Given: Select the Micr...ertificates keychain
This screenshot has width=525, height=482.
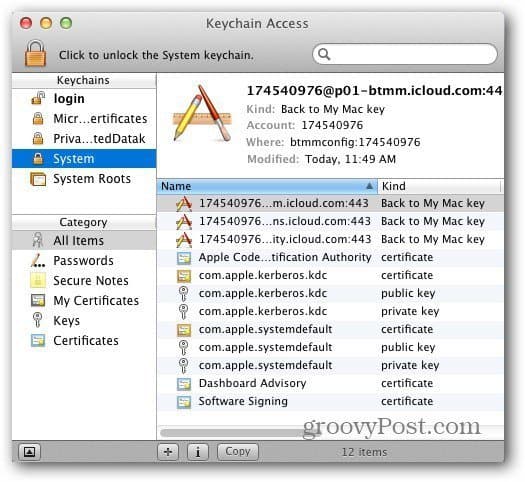Looking at the screenshot, I should [x=84, y=118].
